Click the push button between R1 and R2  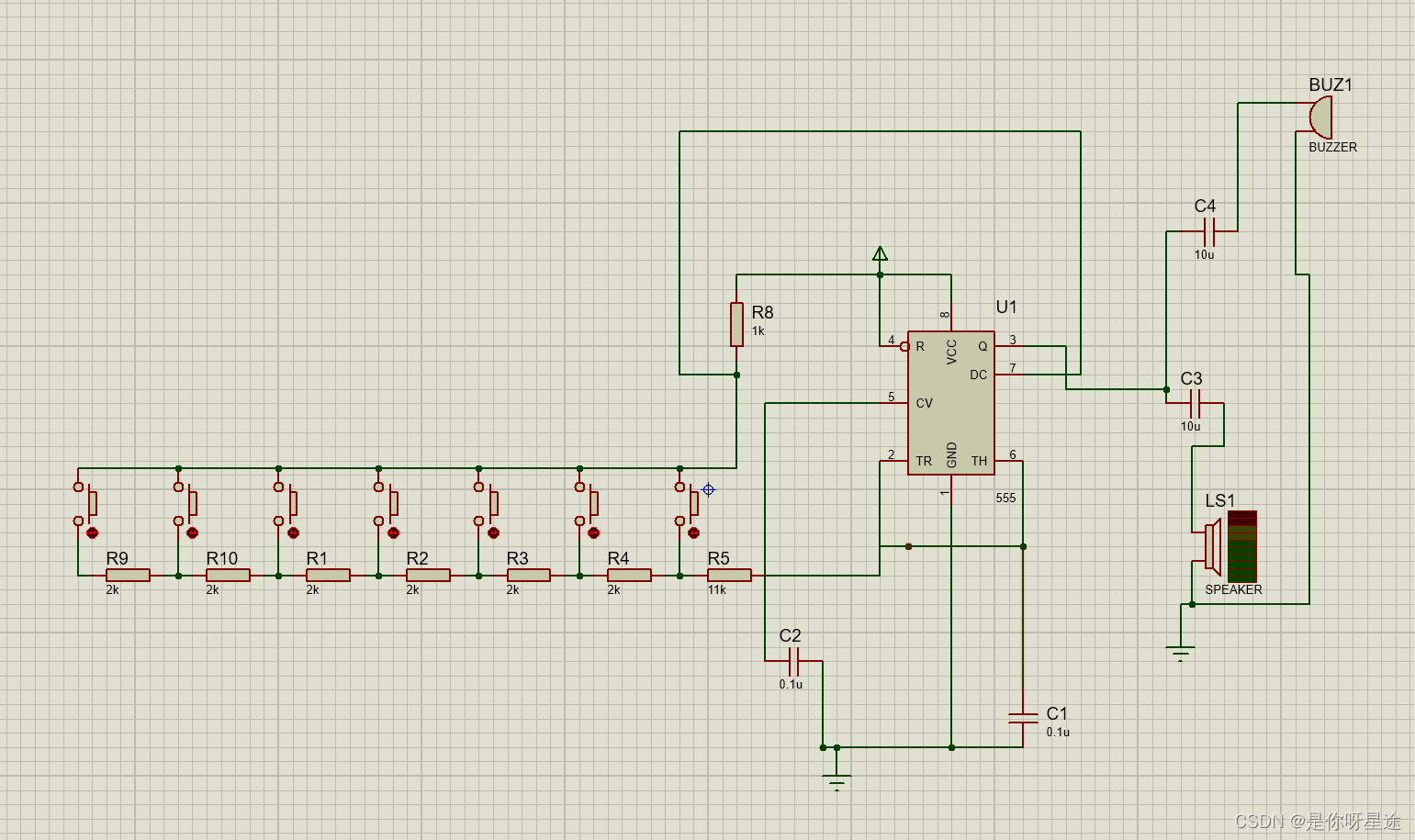point(386,504)
